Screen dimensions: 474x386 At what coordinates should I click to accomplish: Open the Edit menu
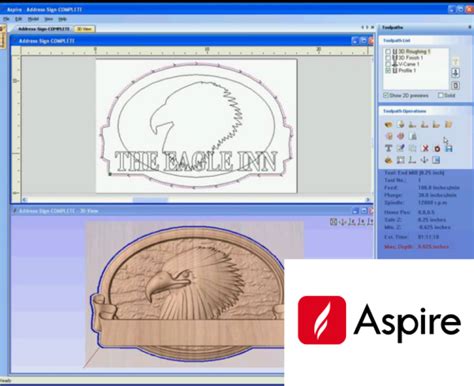point(19,19)
